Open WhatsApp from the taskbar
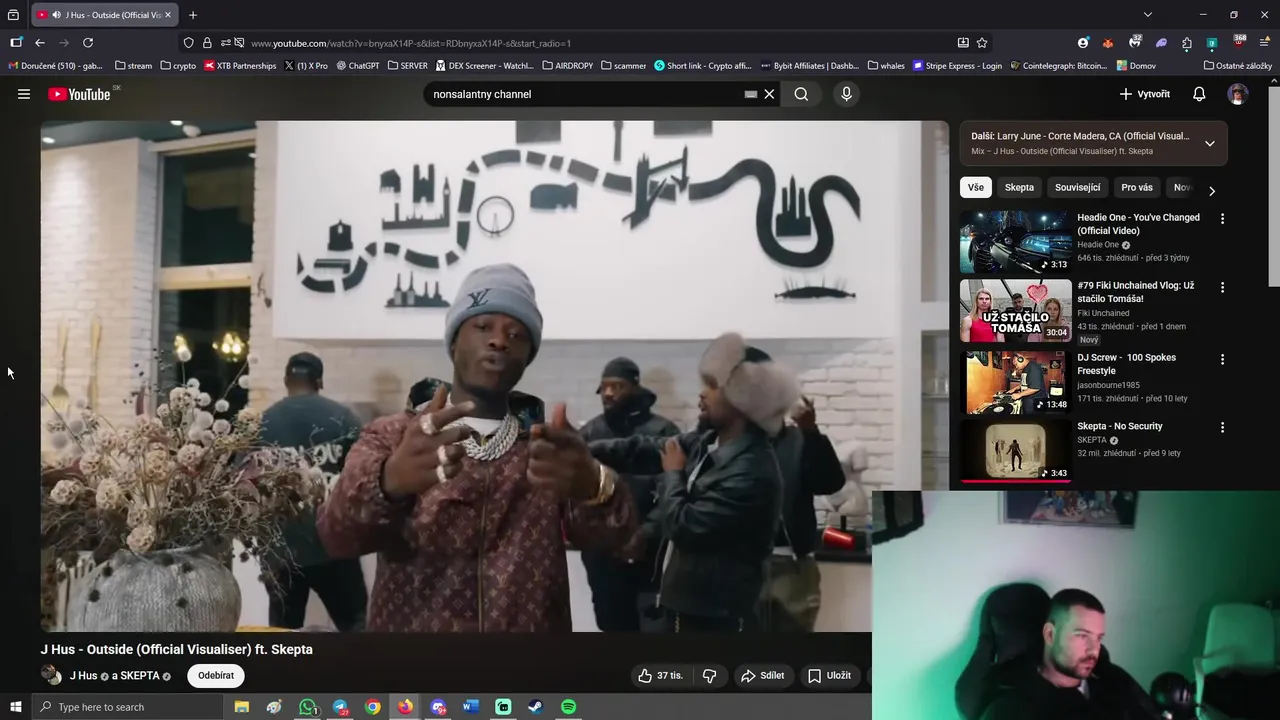This screenshot has width=1280, height=720. tap(308, 707)
